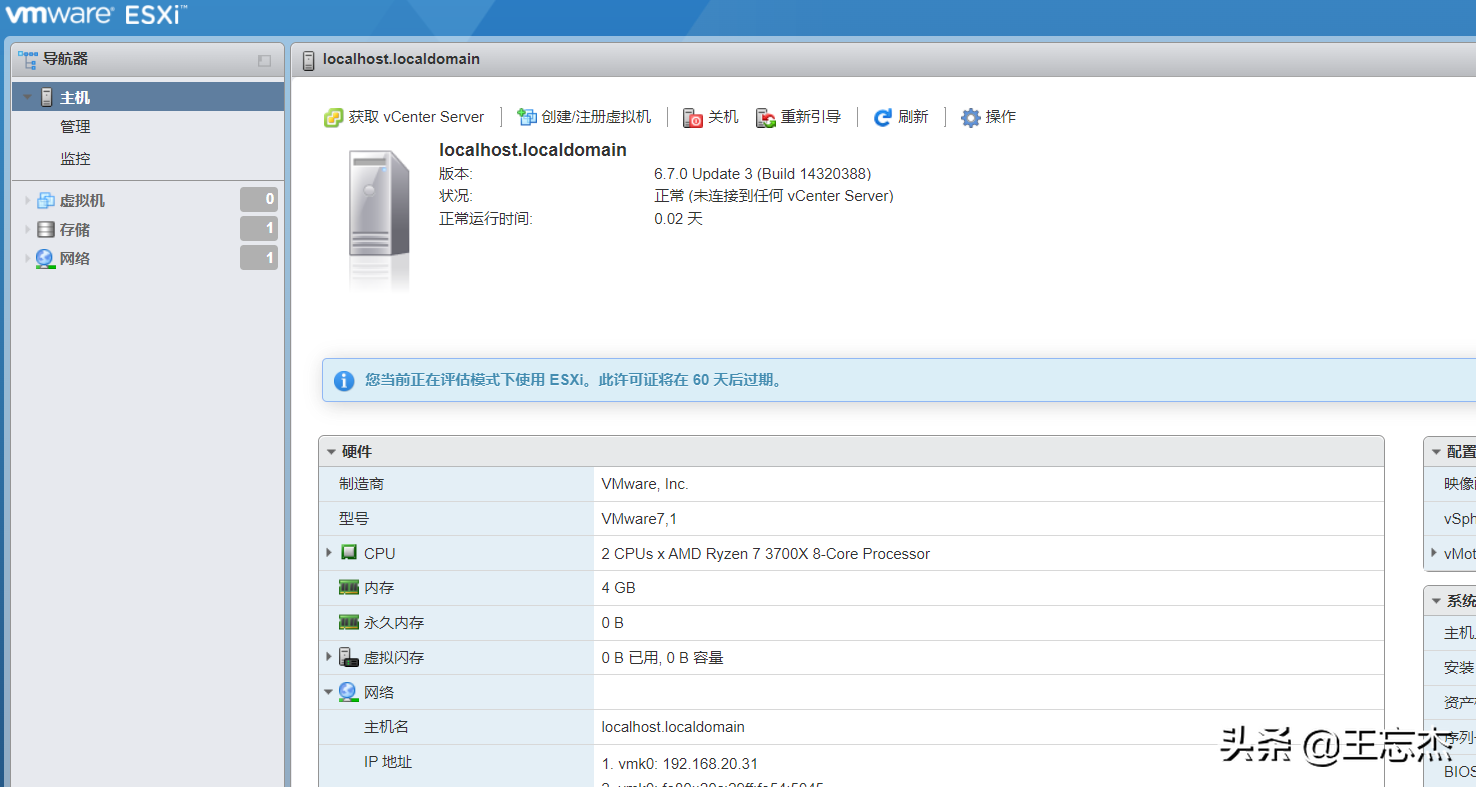This screenshot has width=1476, height=787.
Task: Click version text 6.7.0 Update 3
Action: [763, 174]
